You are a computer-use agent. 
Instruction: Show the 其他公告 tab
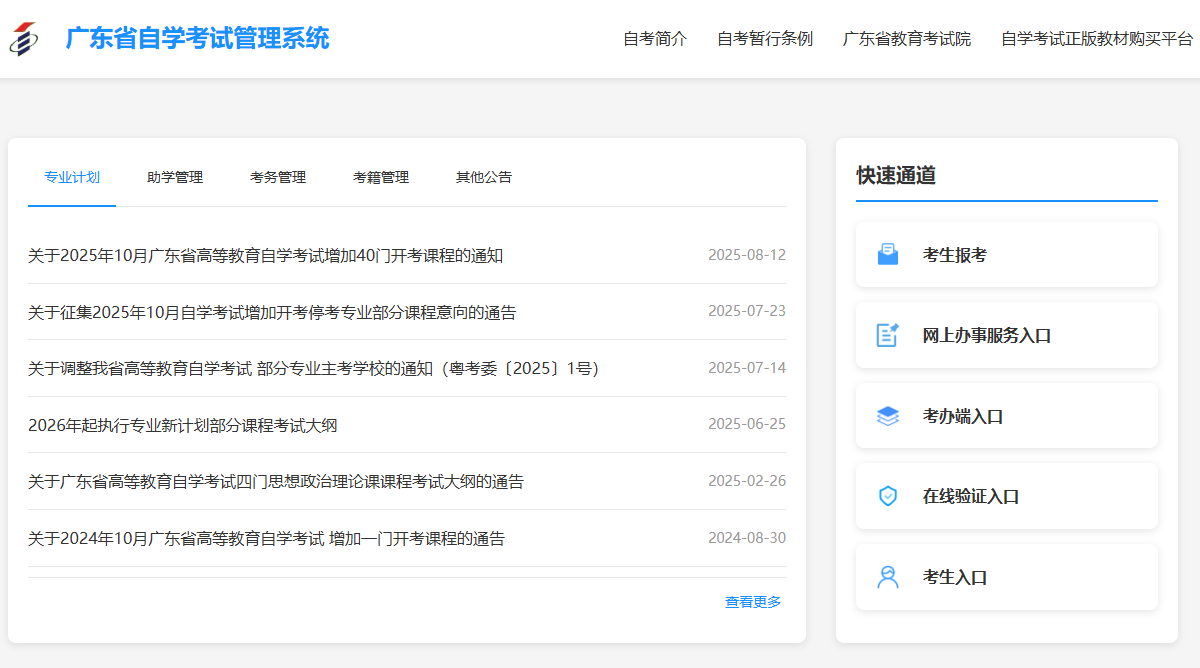click(x=484, y=177)
